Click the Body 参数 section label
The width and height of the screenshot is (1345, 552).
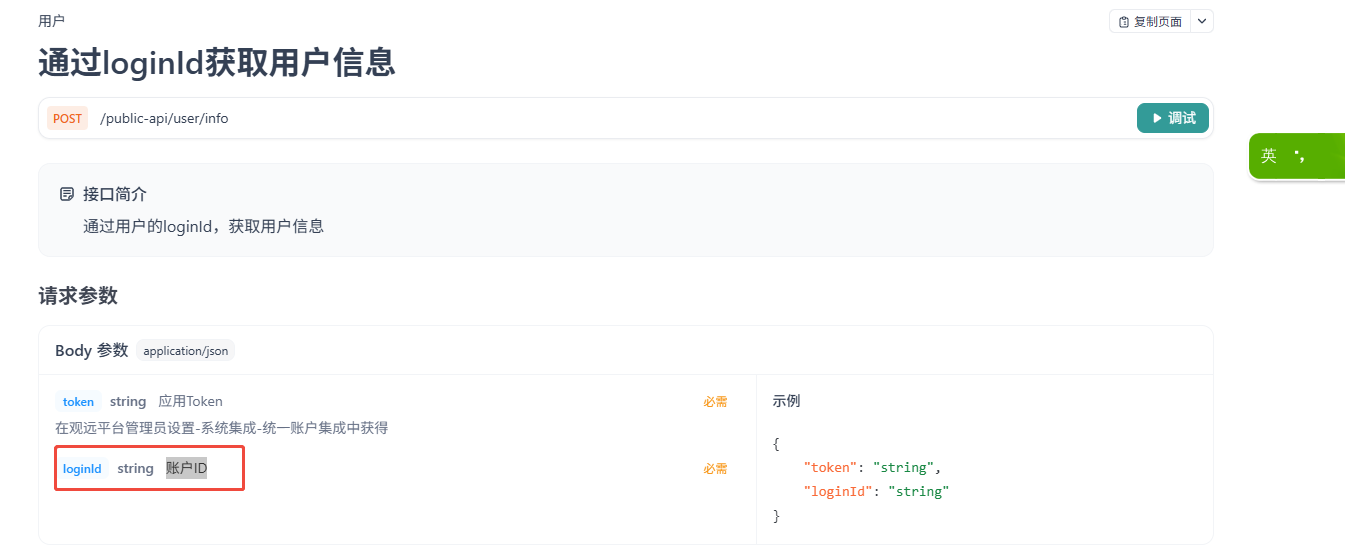92,350
